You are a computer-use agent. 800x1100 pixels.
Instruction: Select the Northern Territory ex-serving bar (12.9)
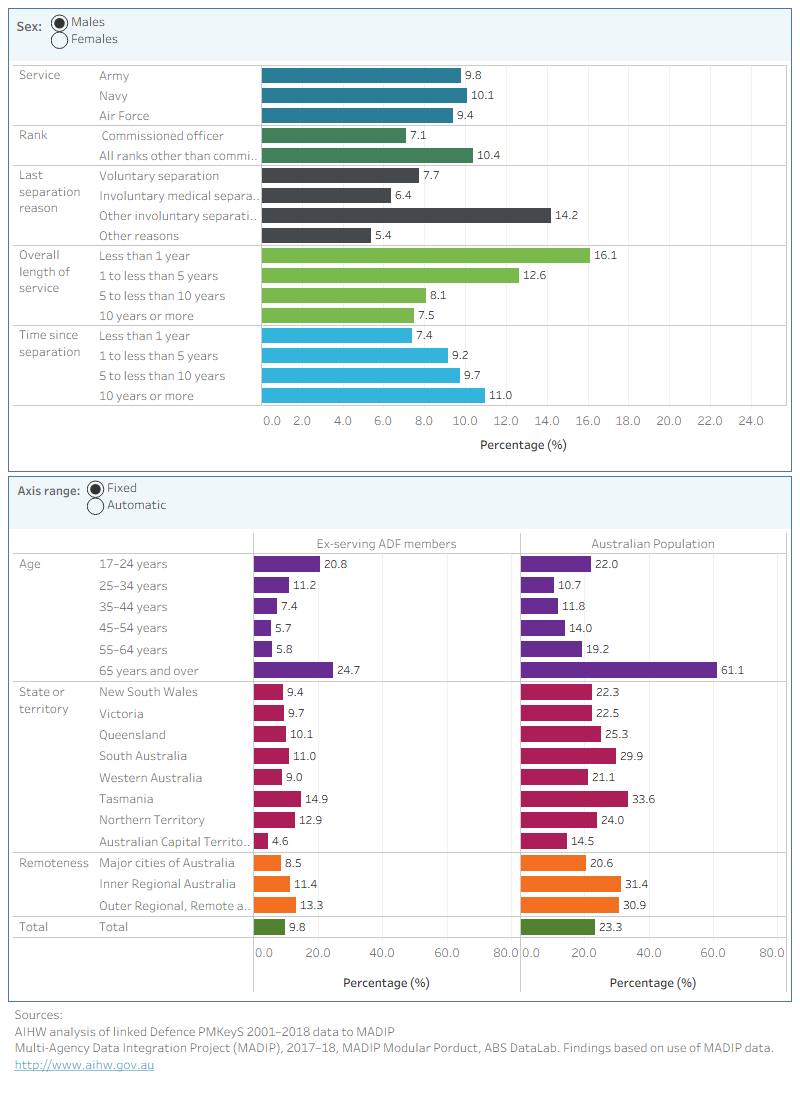pyautogui.click(x=274, y=820)
